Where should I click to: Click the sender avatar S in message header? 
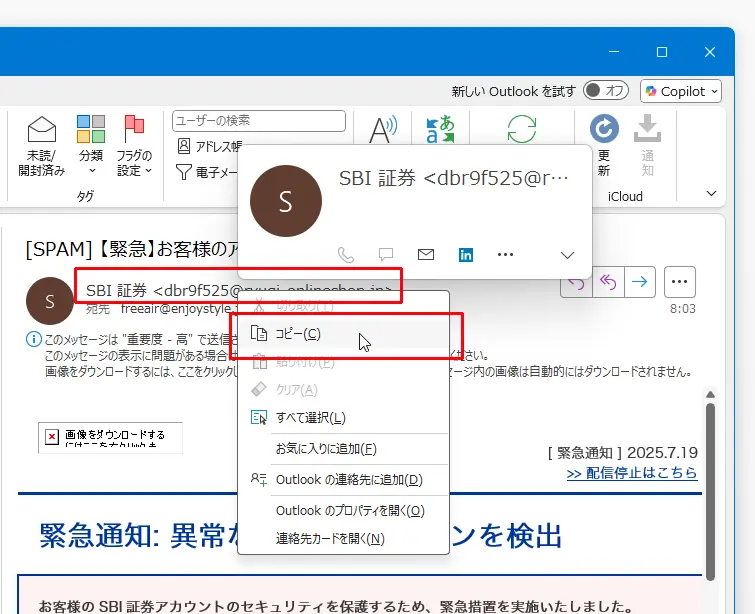50,301
